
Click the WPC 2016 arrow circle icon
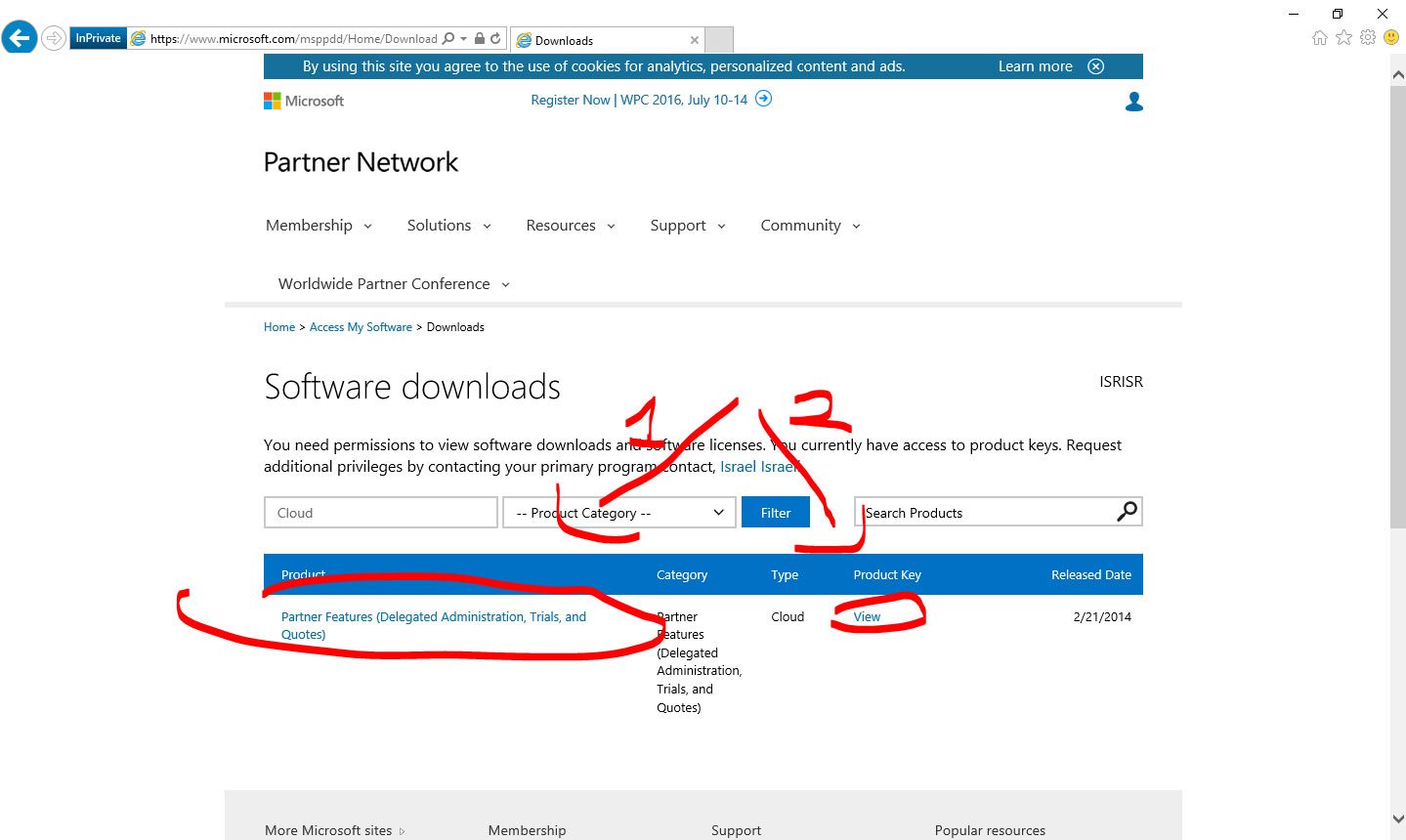pyautogui.click(x=764, y=99)
